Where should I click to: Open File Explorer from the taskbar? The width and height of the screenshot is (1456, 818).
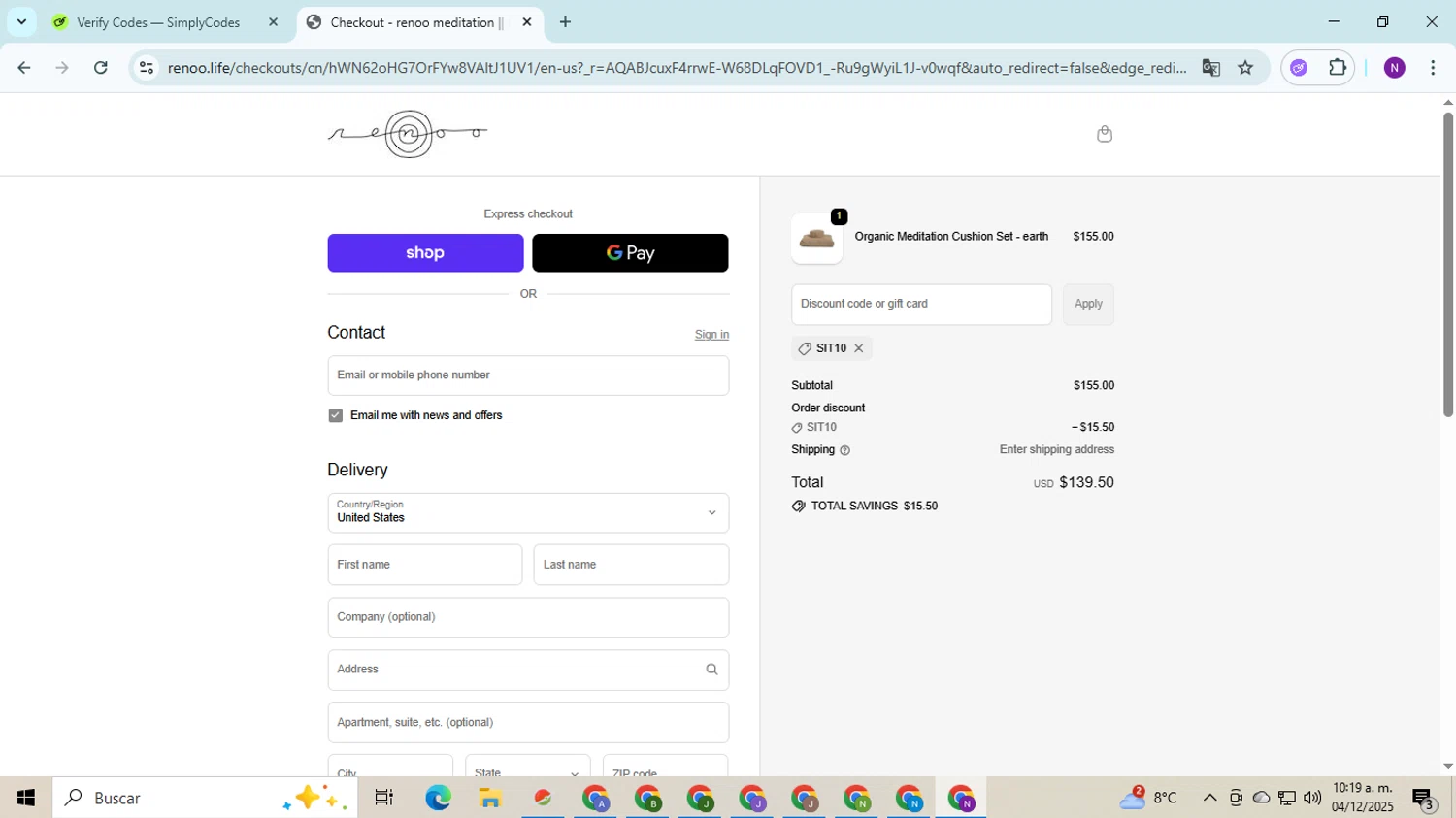[x=490, y=798]
